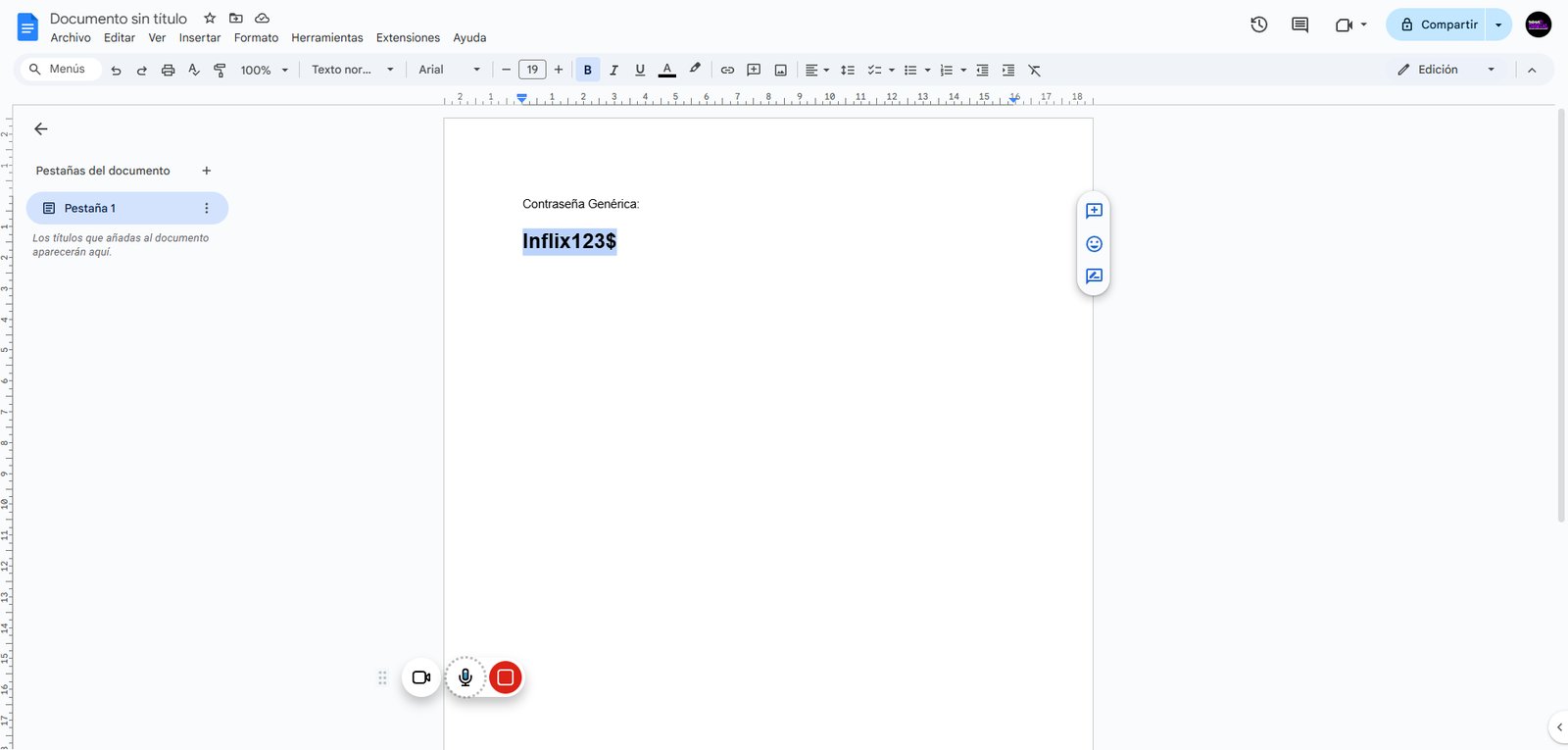The width and height of the screenshot is (1568, 750).
Task: Select the Pestaña 1 document tab
Action: pos(127,208)
